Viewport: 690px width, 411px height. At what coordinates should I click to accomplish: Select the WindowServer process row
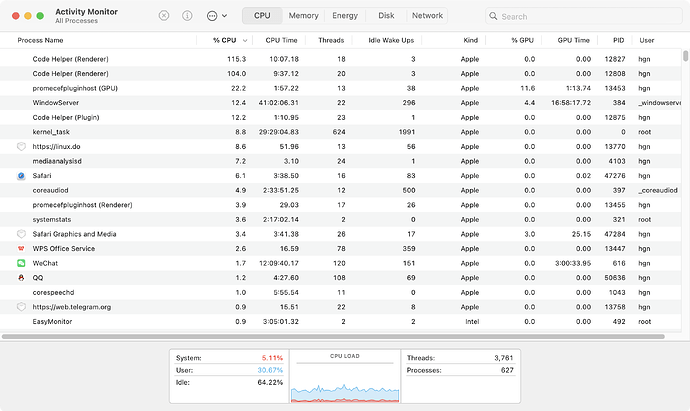click(341, 103)
